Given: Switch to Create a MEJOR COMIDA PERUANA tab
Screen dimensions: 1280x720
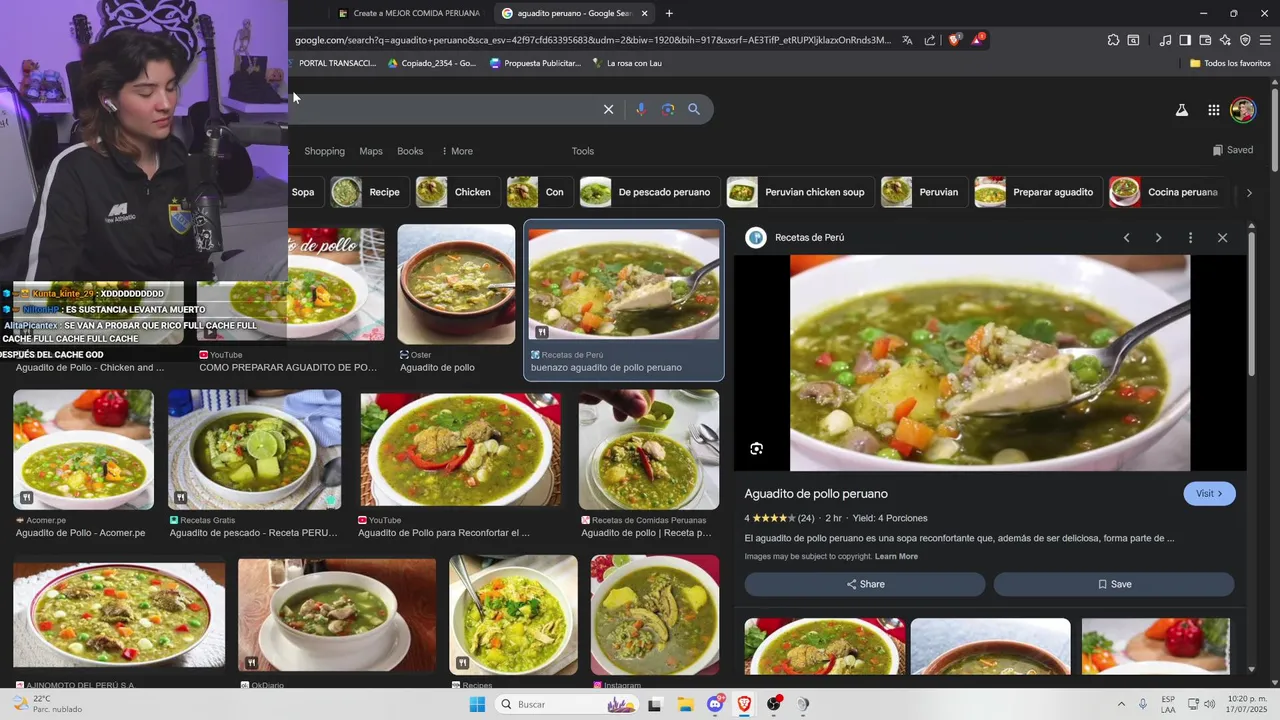Looking at the screenshot, I should pyautogui.click(x=408, y=13).
